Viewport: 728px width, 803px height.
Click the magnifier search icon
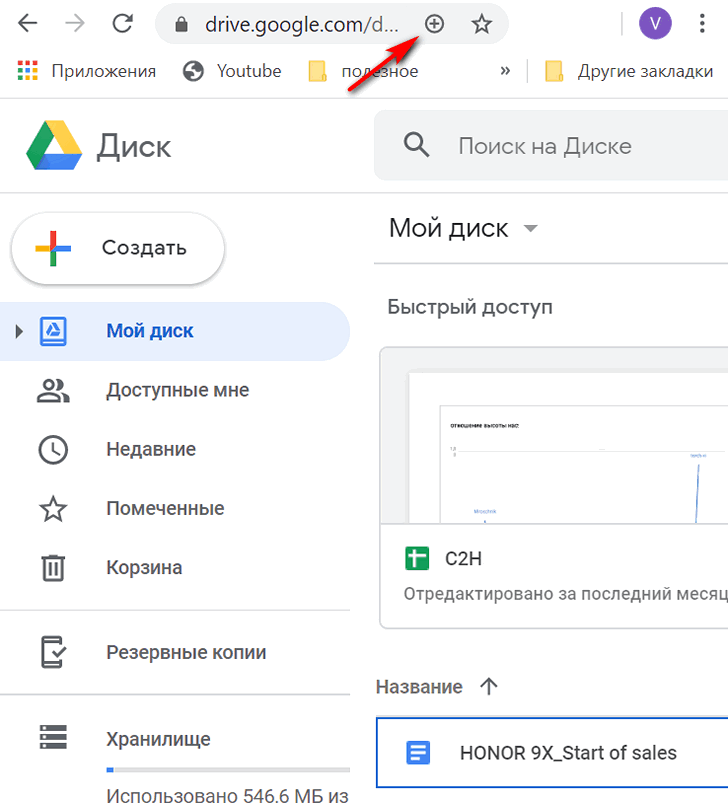(x=416, y=145)
